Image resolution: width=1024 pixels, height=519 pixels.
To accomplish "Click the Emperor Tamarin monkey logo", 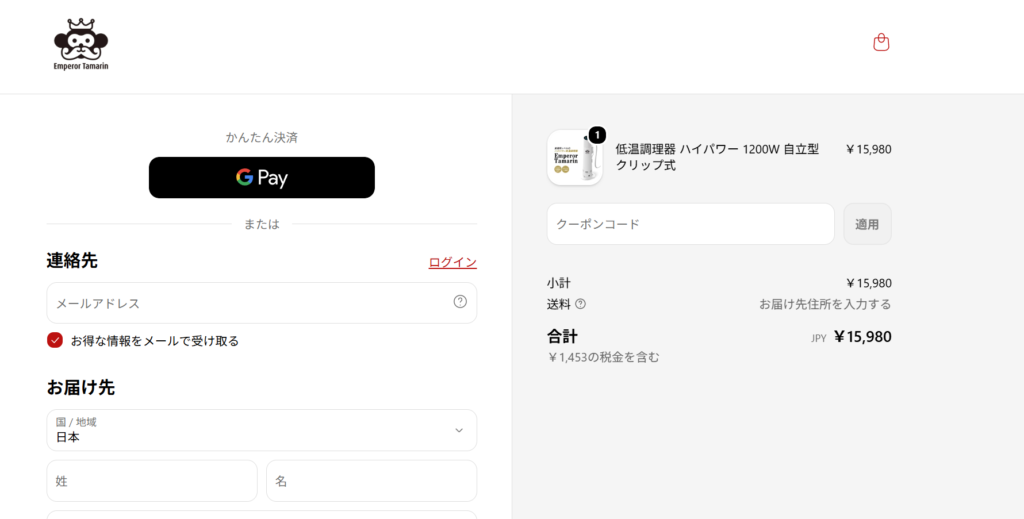I will click(x=81, y=44).
